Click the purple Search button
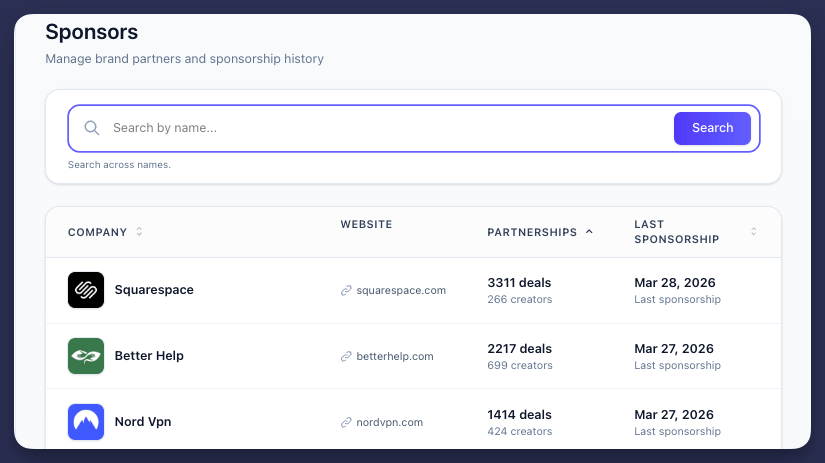 pos(712,128)
